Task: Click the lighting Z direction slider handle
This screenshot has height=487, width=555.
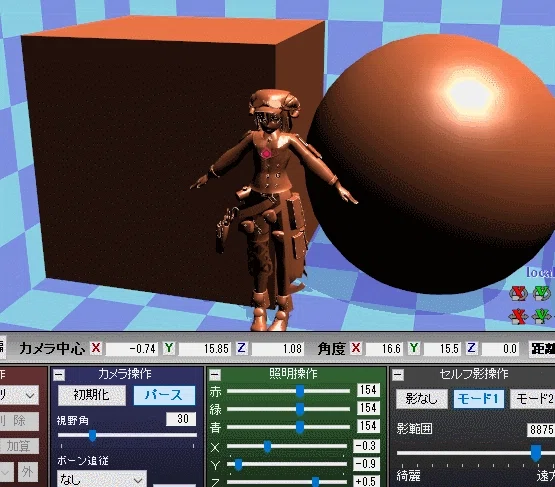Action: pyautogui.click(x=315, y=482)
